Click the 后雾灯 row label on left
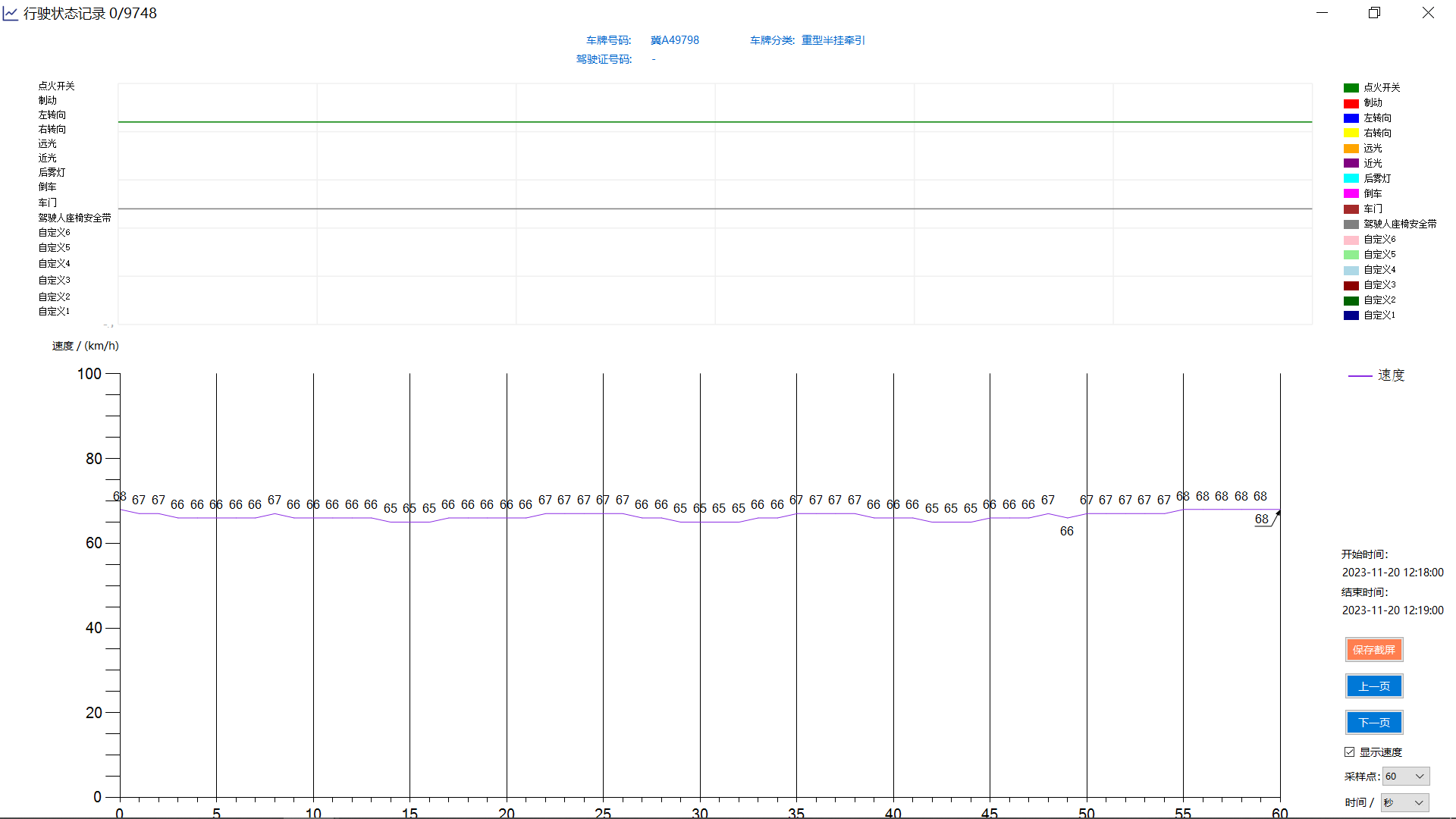The width and height of the screenshot is (1456, 819). coord(52,172)
